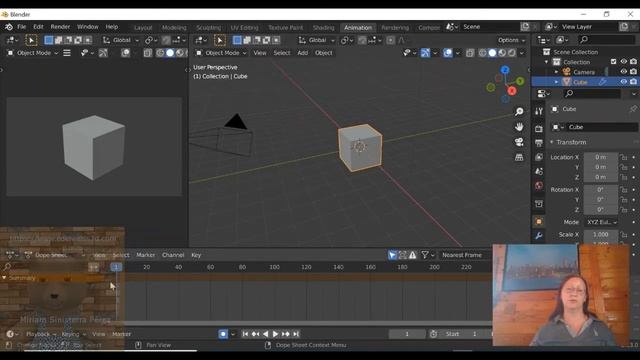Open dope sheet Channel menu
This screenshot has height=360, width=640.
pos(173,255)
